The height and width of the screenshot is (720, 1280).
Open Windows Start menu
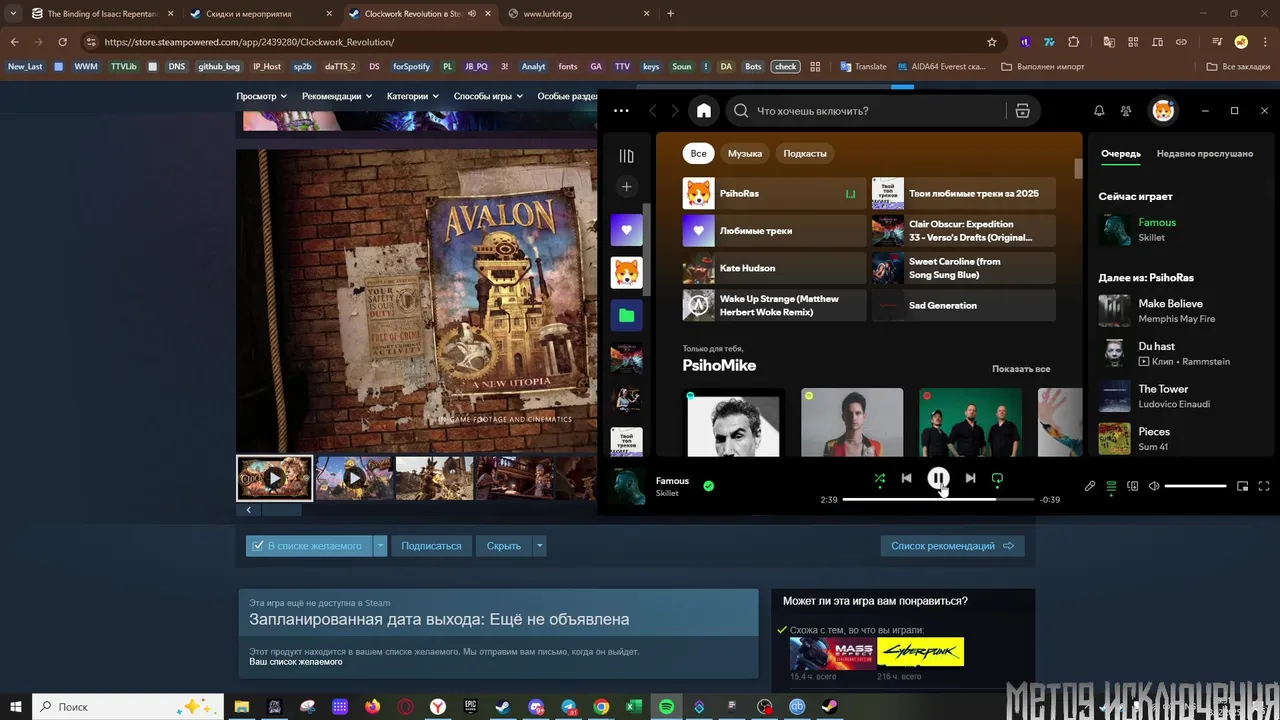[16, 706]
